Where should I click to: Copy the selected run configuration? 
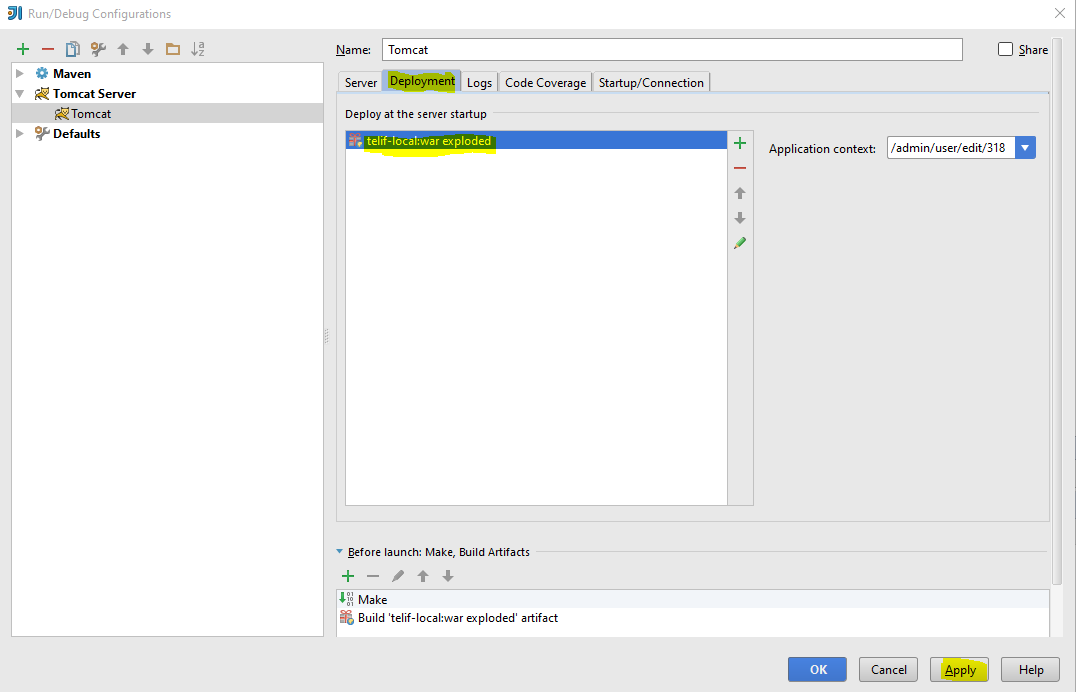[73, 49]
